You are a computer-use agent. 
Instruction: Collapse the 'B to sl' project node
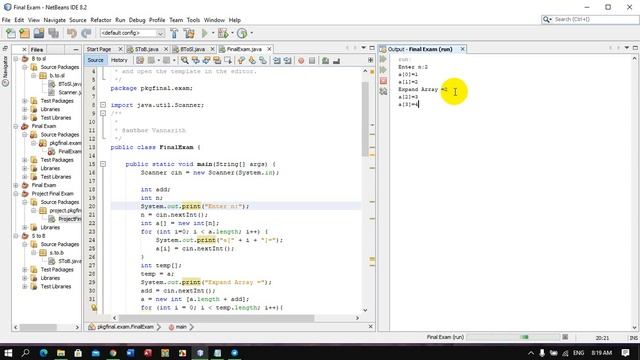[16, 59]
